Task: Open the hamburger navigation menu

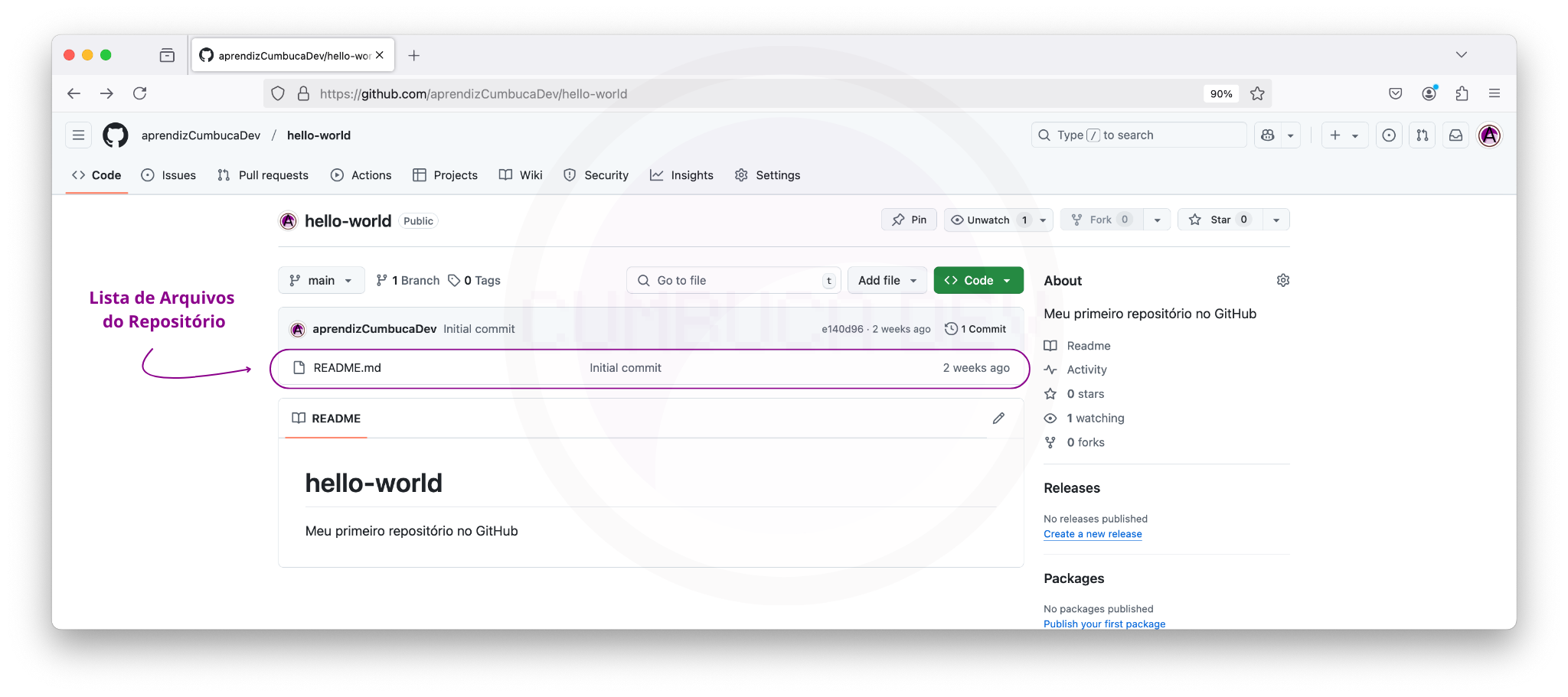Action: point(78,135)
